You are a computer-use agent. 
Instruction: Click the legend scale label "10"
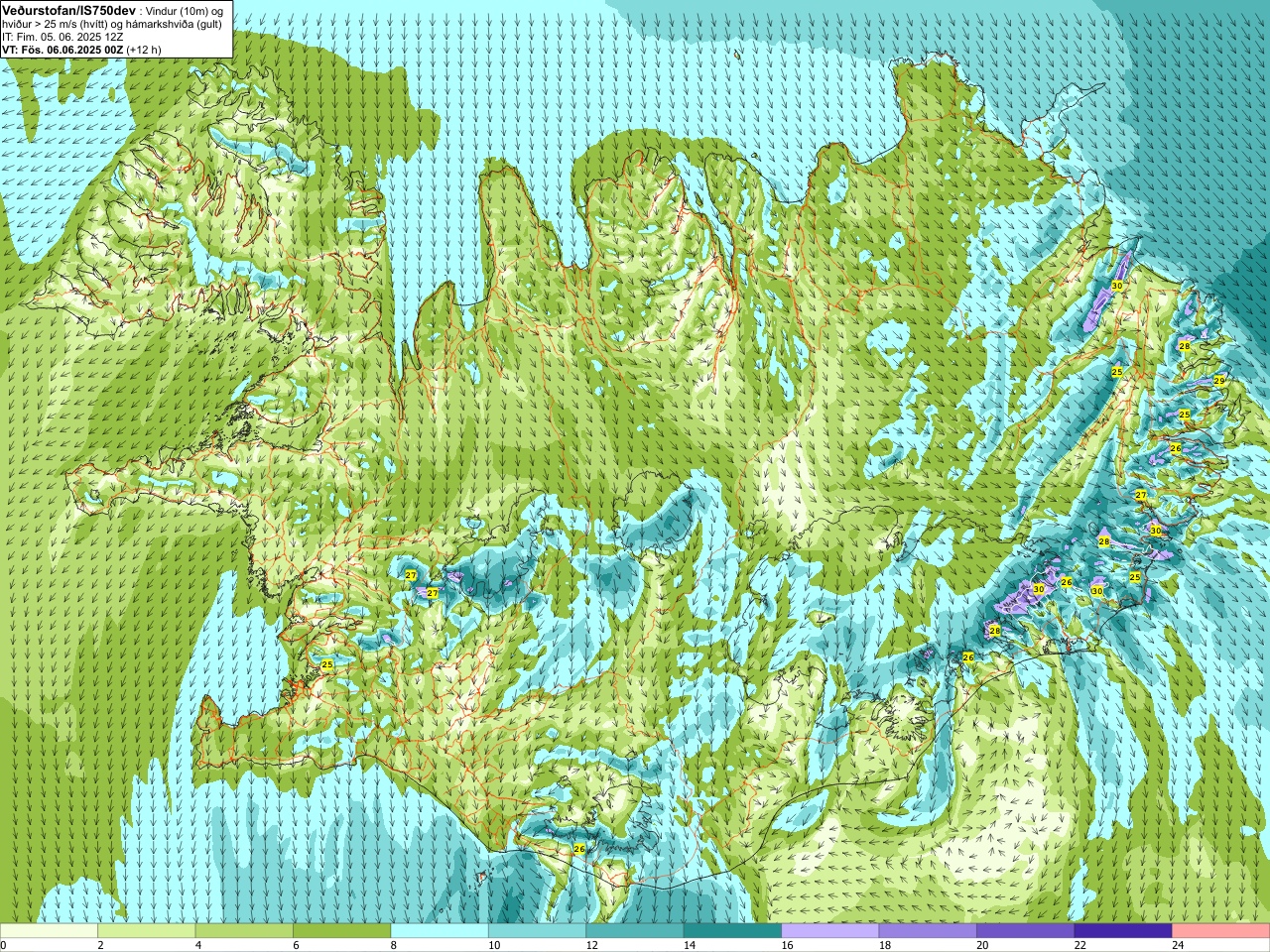tap(493, 945)
